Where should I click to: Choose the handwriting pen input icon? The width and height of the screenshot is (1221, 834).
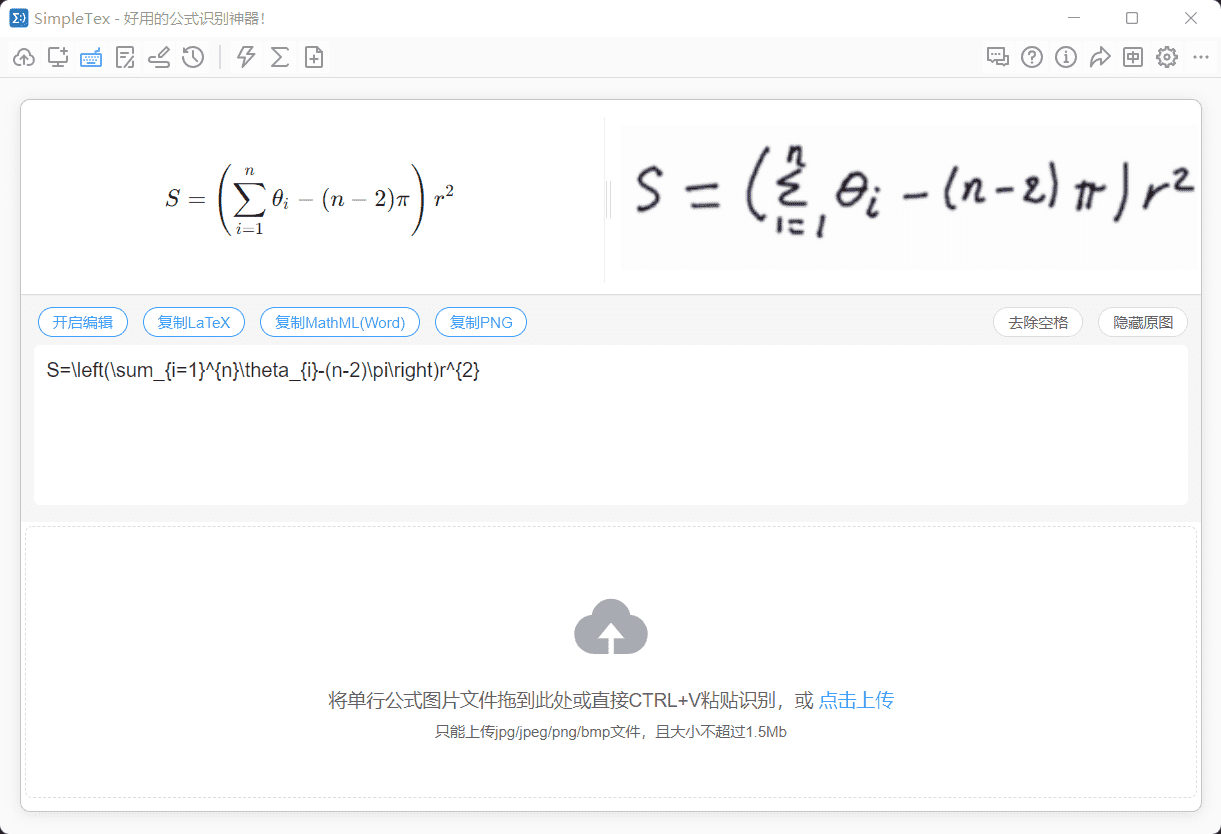159,58
